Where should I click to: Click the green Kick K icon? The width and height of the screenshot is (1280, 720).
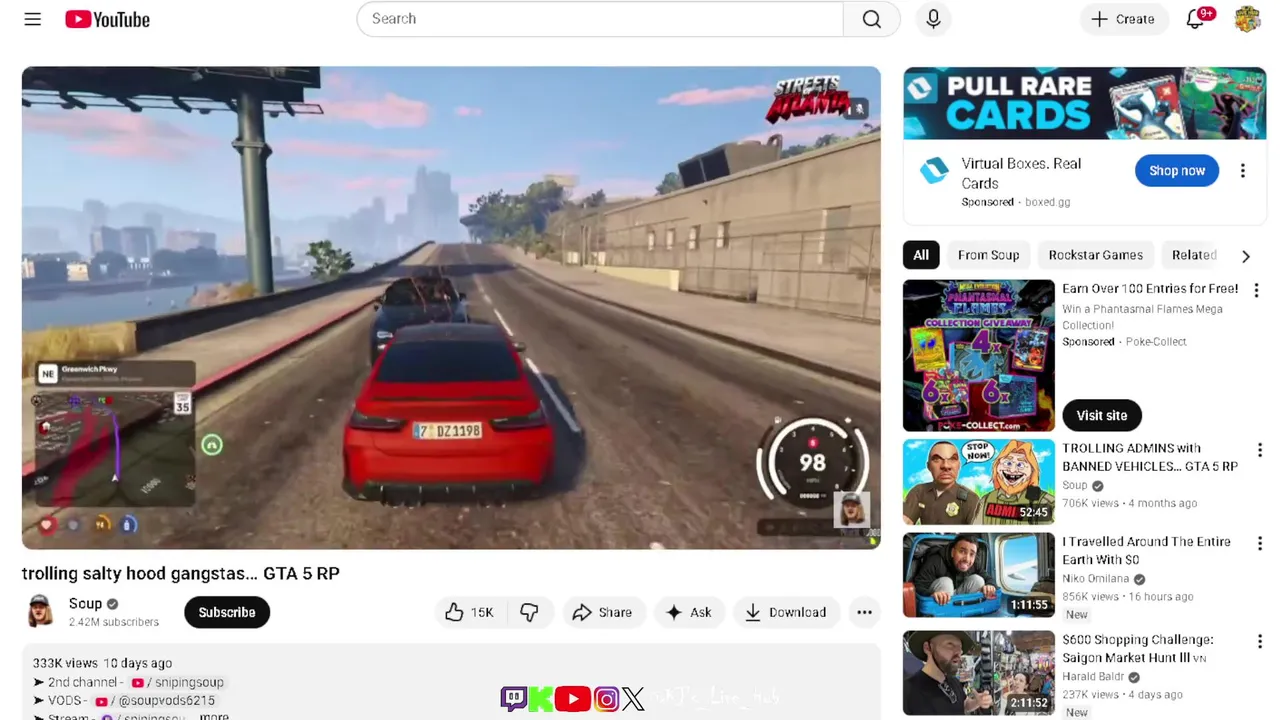click(x=541, y=698)
